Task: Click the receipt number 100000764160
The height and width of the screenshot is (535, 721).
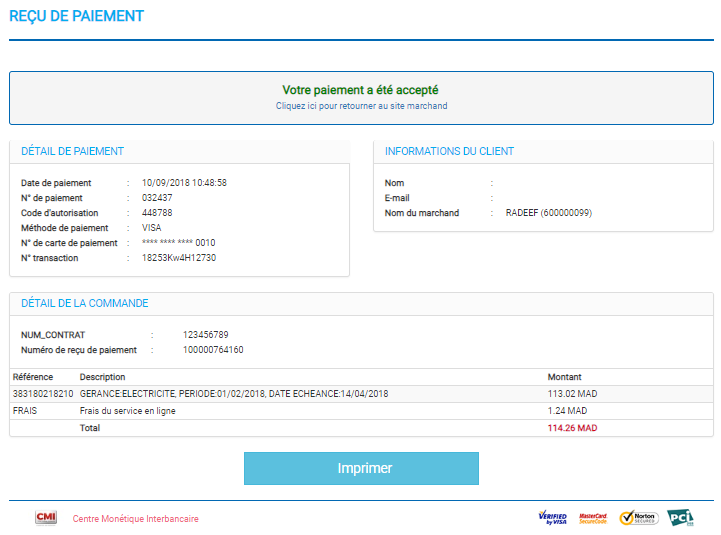Action: click(213, 350)
